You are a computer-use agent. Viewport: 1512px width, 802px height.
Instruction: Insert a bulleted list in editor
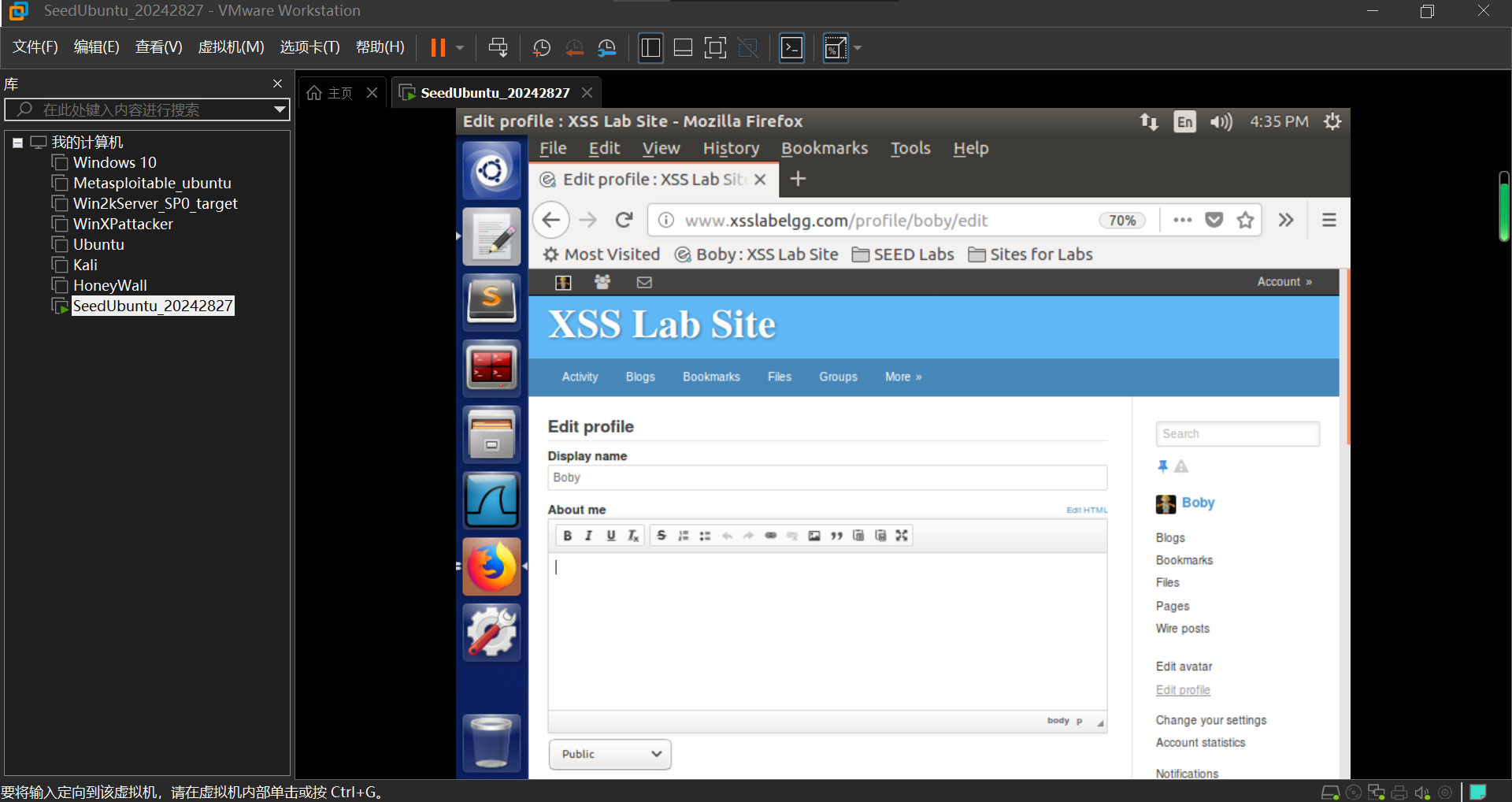click(x=705, y=536)
